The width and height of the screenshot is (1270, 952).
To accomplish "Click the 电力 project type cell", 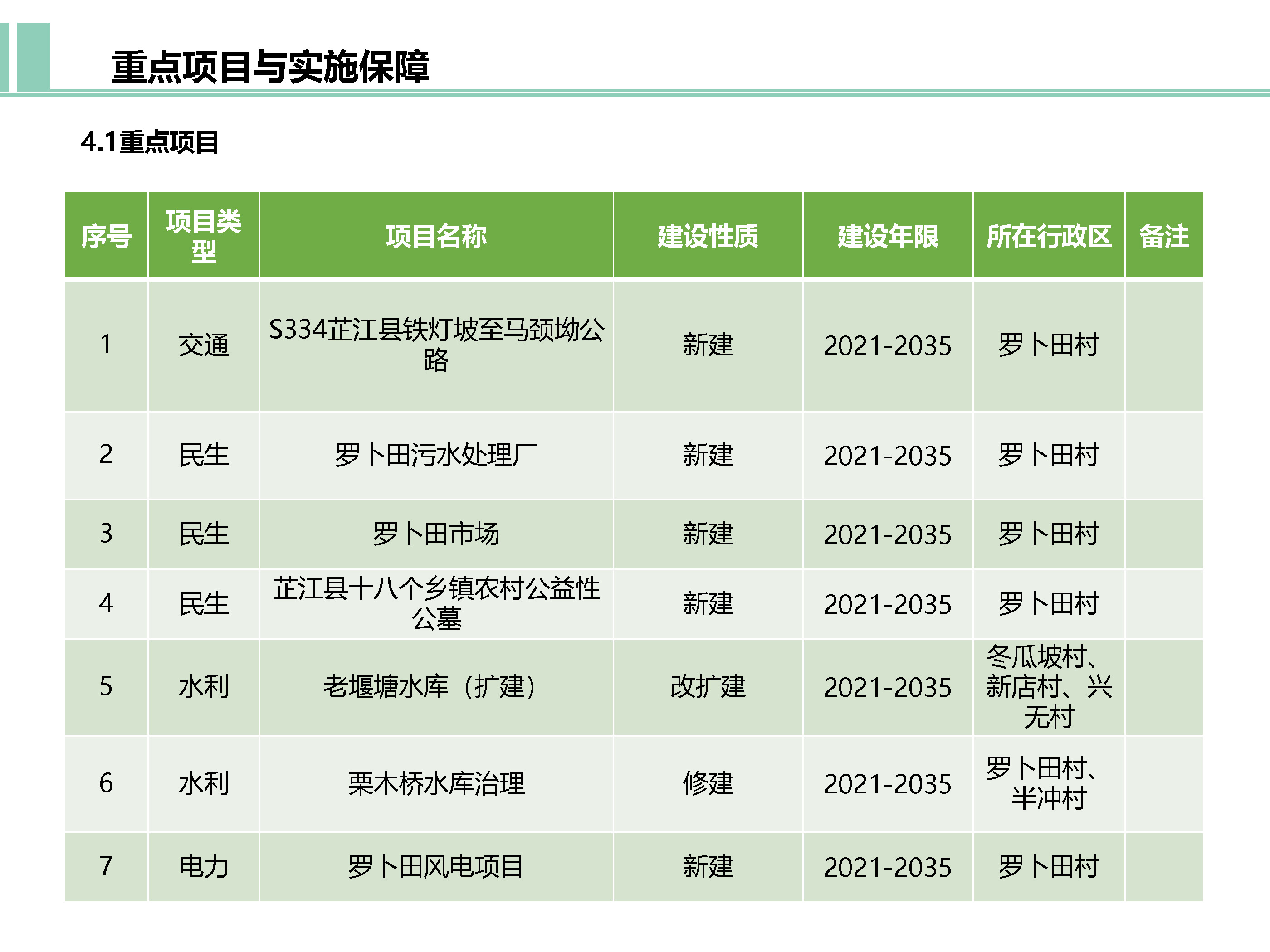I will pyautogui.click(x=203, y=866).
